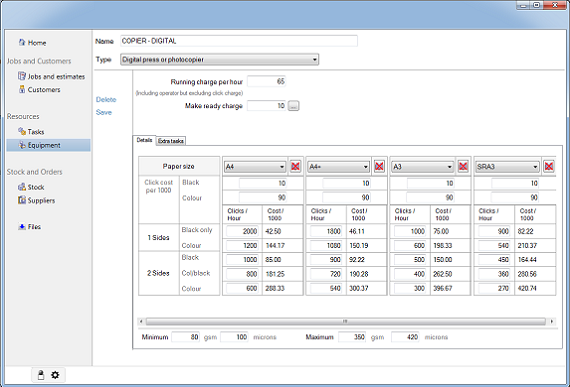The height and width of the screenshot is (387, 570).
Task: Click the Make ready charge field
Action: [266, 106]
